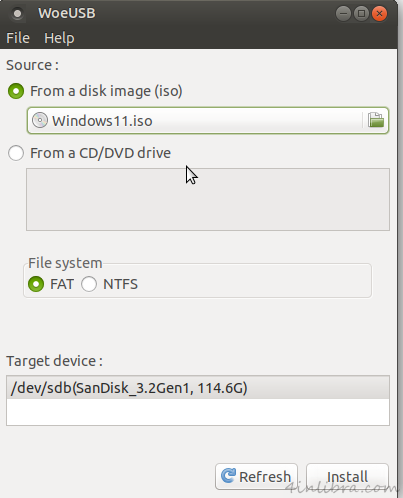The height and width of the screenshot is (498, 403).
Task: Click the Refresh arrow icon
Action: pos(228,476)
